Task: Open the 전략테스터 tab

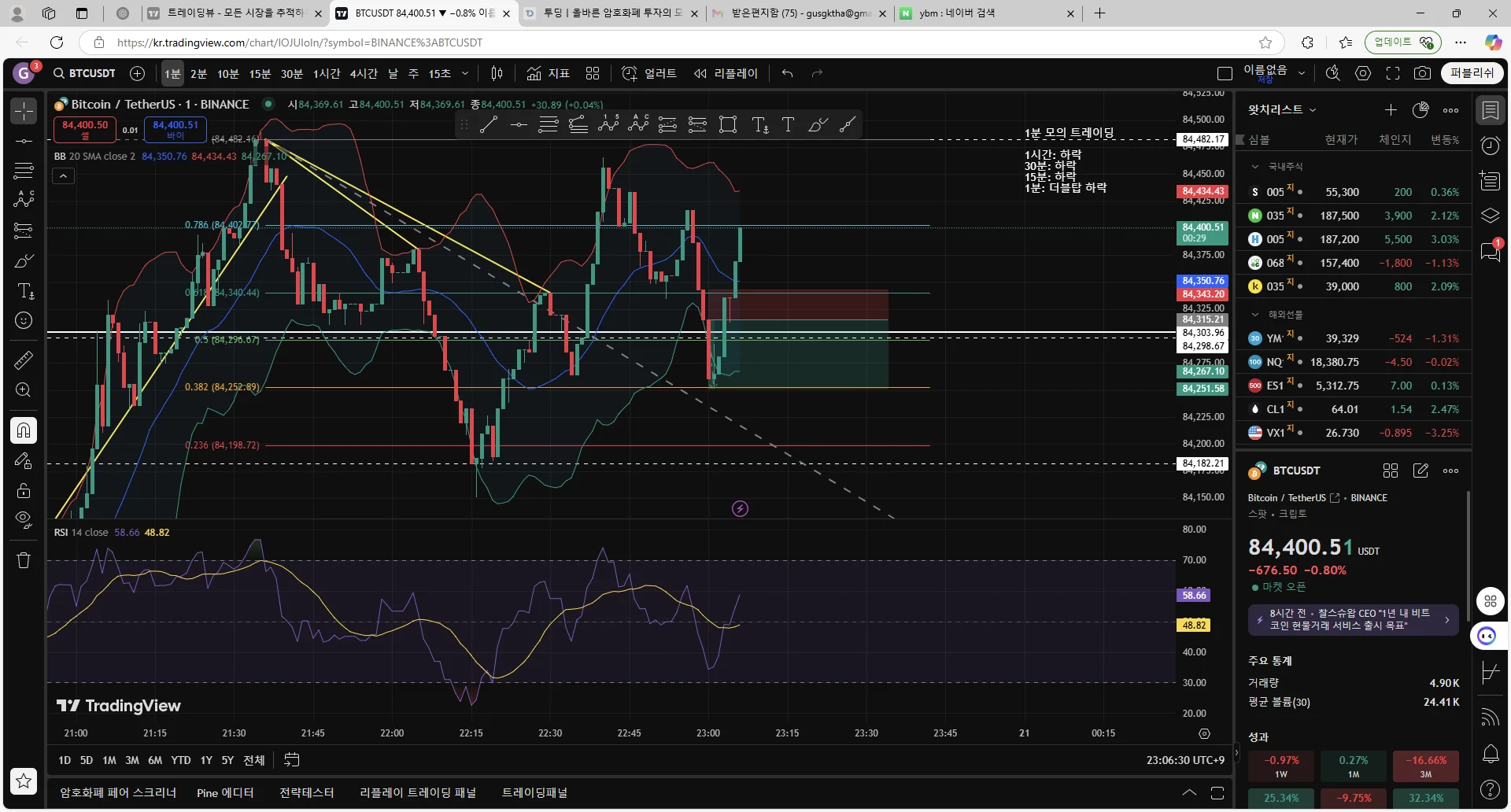Action: 307,792
